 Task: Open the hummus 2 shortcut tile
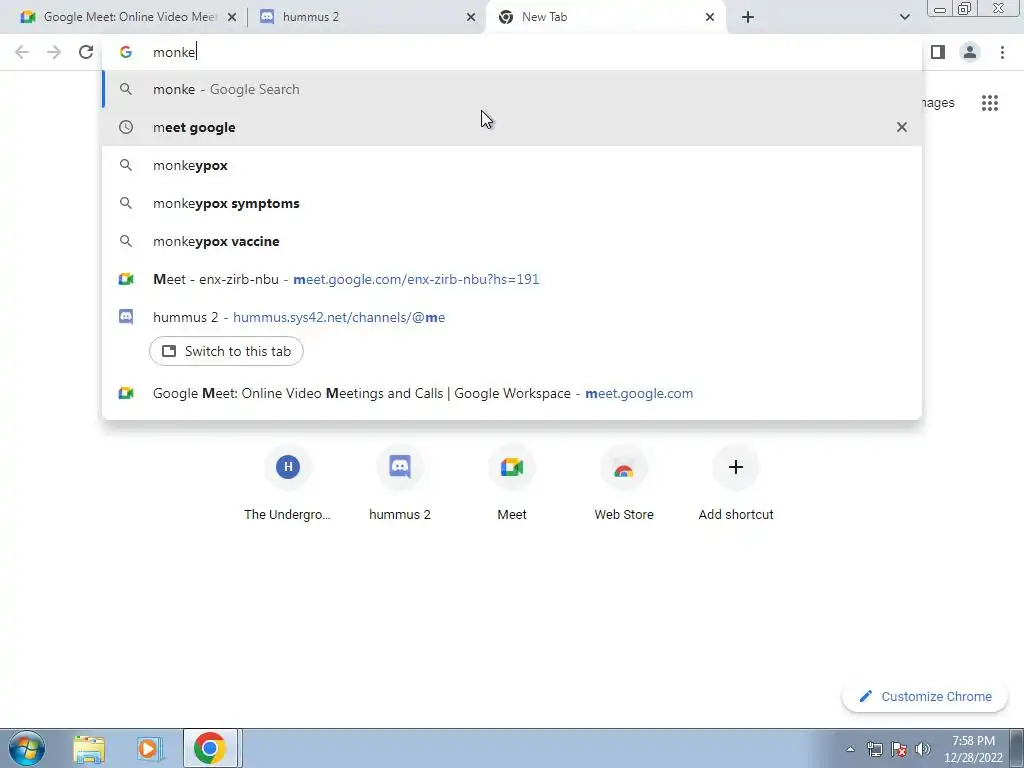tap(400, 483)
